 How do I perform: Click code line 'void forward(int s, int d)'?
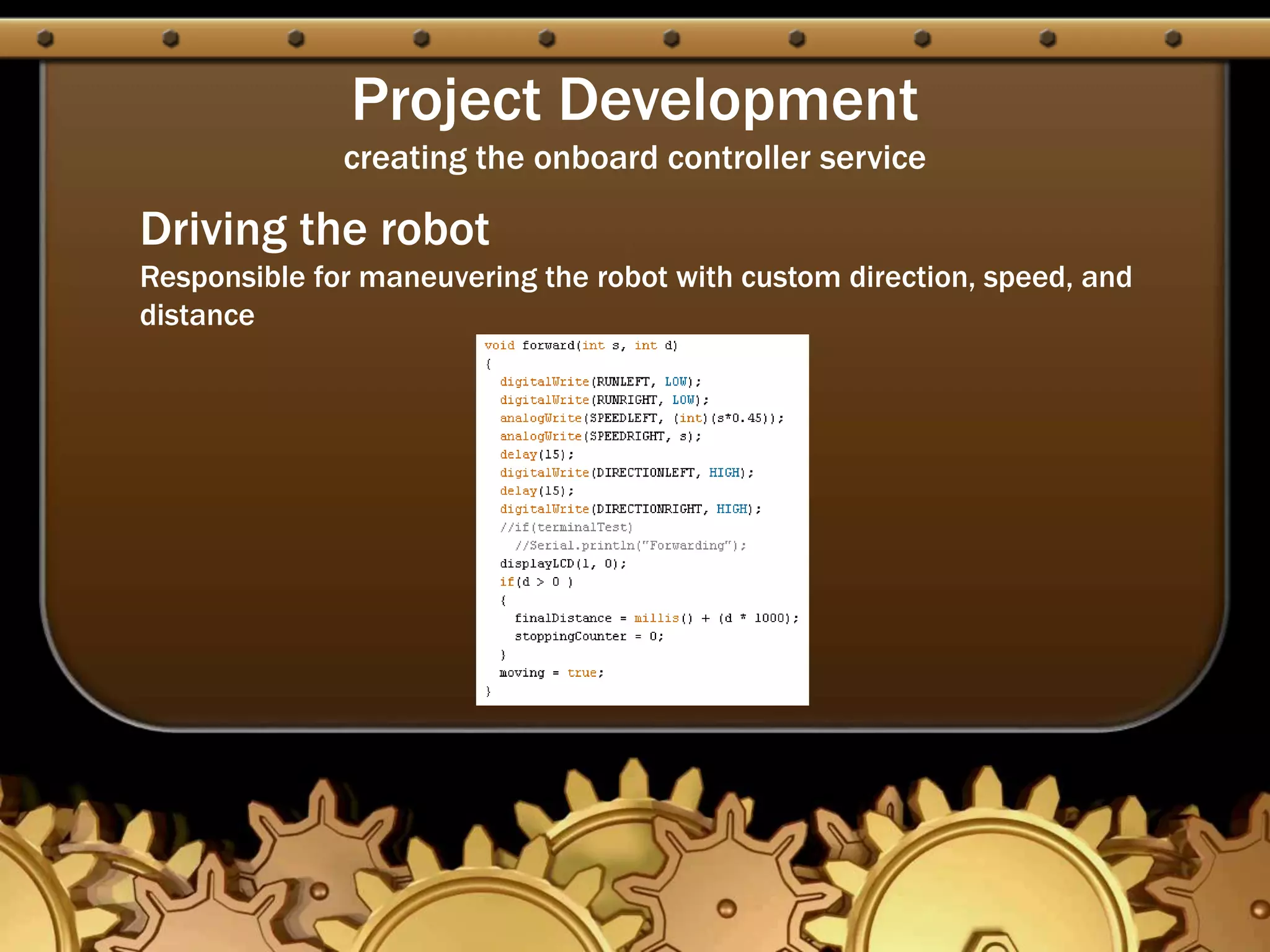coord(581,345)
